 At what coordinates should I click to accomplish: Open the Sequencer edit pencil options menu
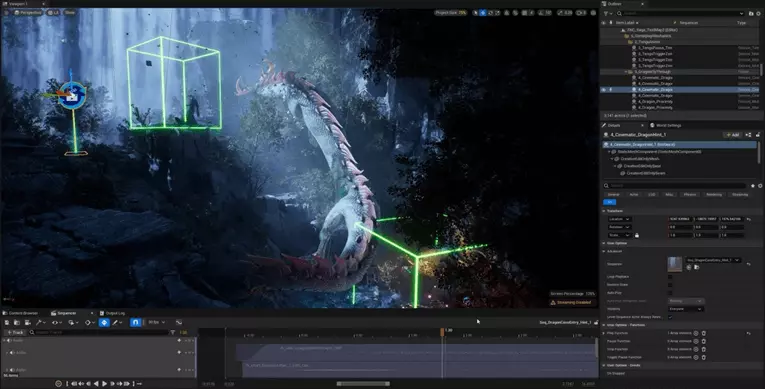(x=117, y=323)
